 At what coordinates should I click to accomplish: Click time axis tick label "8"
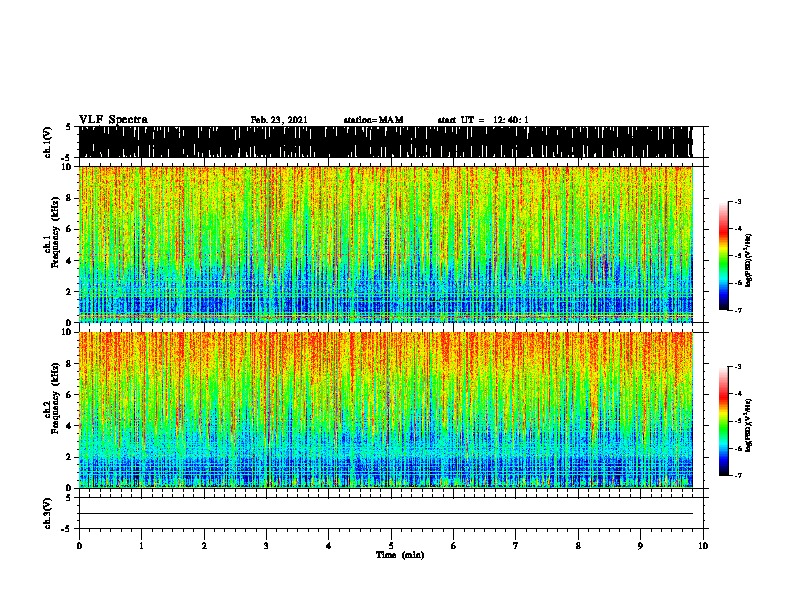578,546
